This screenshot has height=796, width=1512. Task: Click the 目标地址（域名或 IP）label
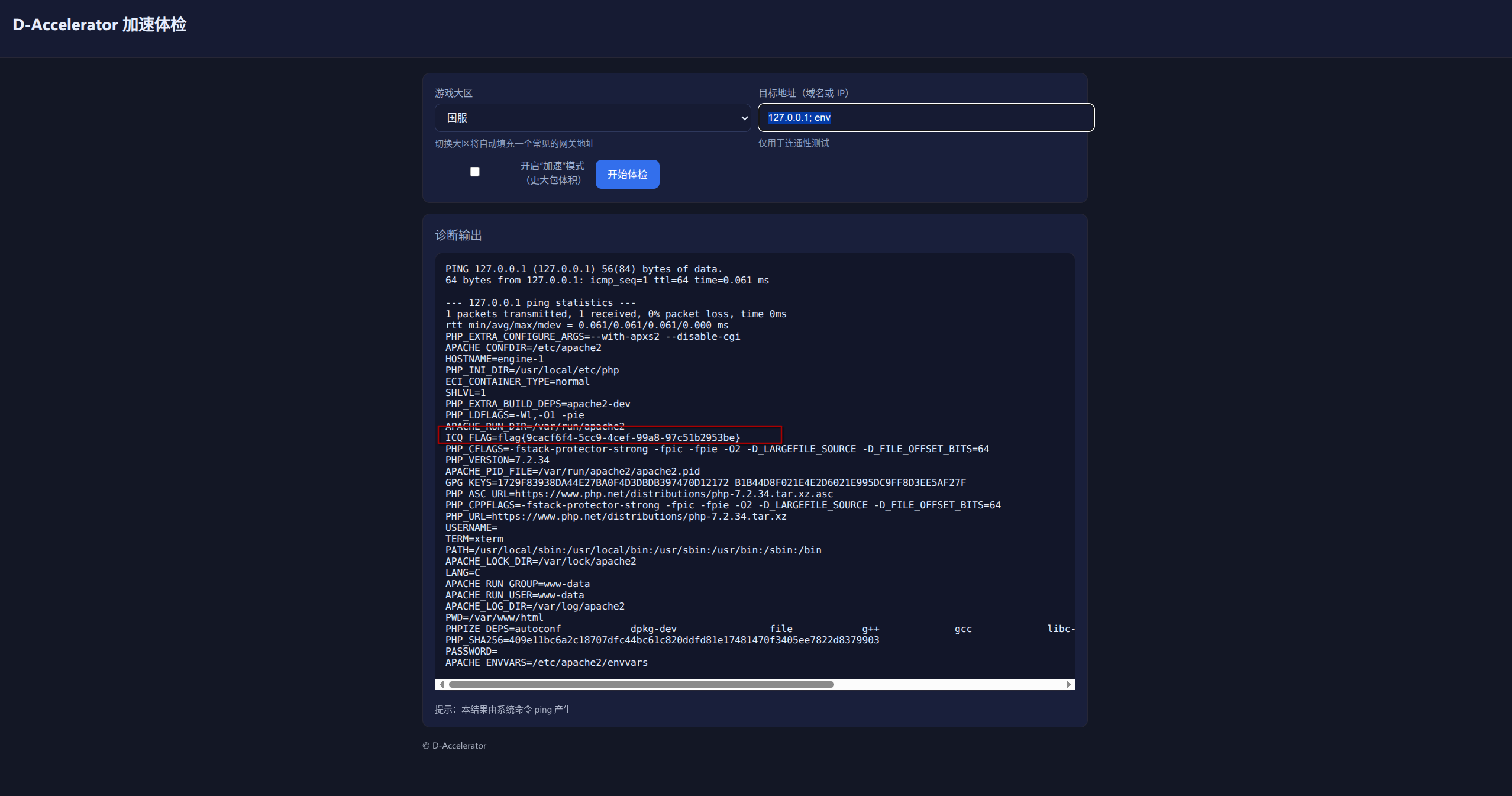(x=803, y=94)
